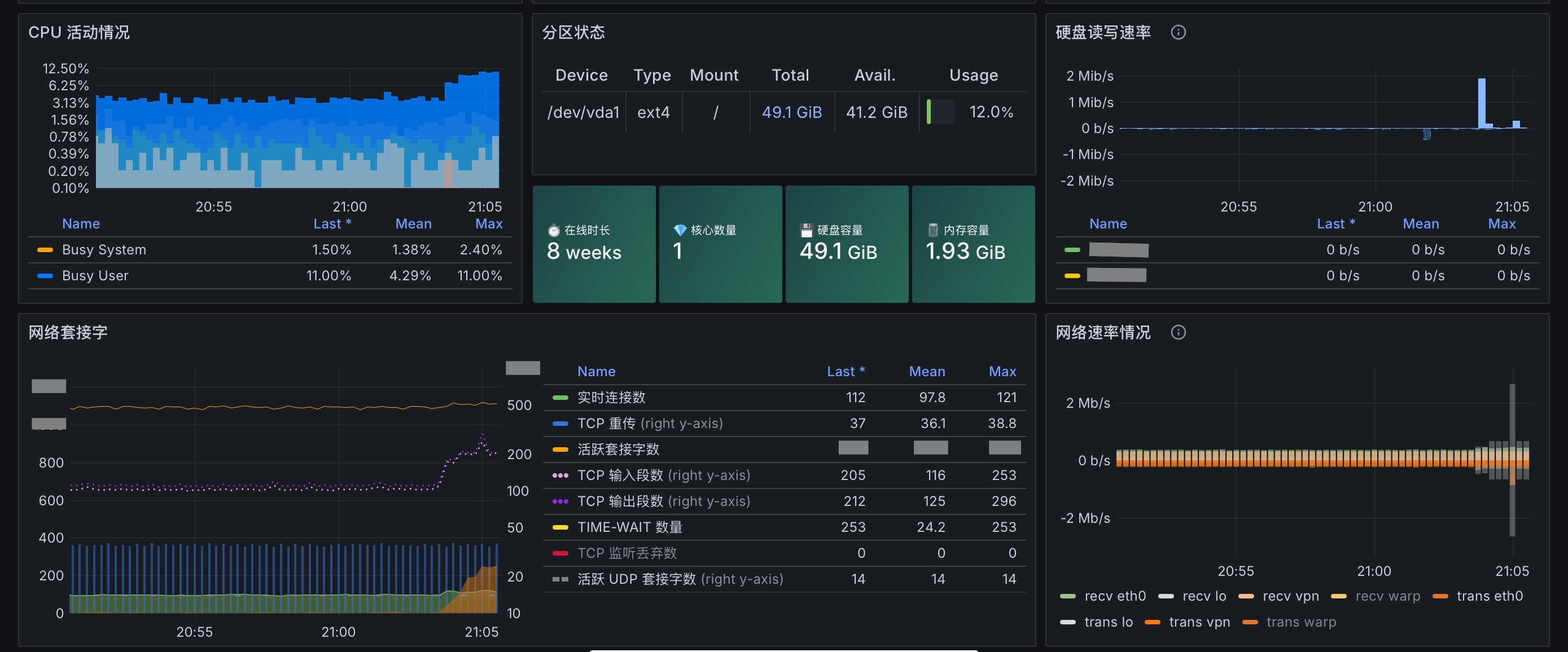The image size is (1568, 652).
Task: Click red swatch of TCP 监听丢弃数 series
Action: (x=560, y=553)
